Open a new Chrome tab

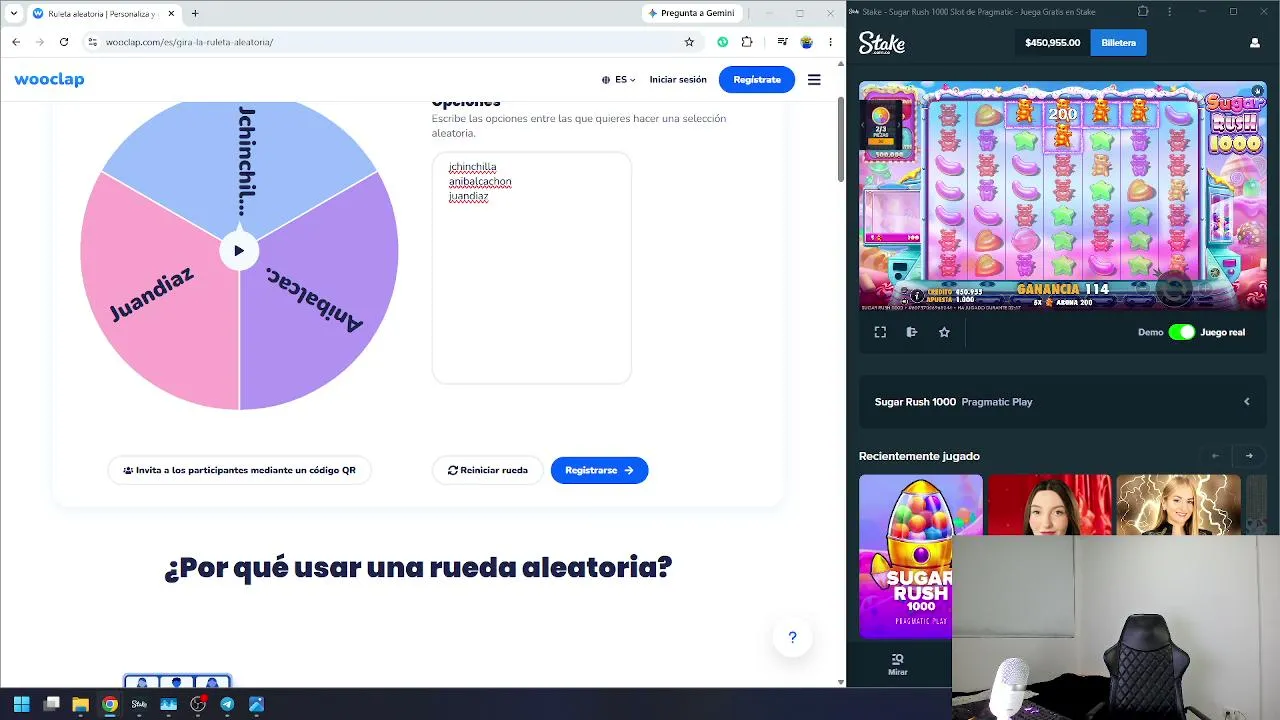tap(195, 13)
